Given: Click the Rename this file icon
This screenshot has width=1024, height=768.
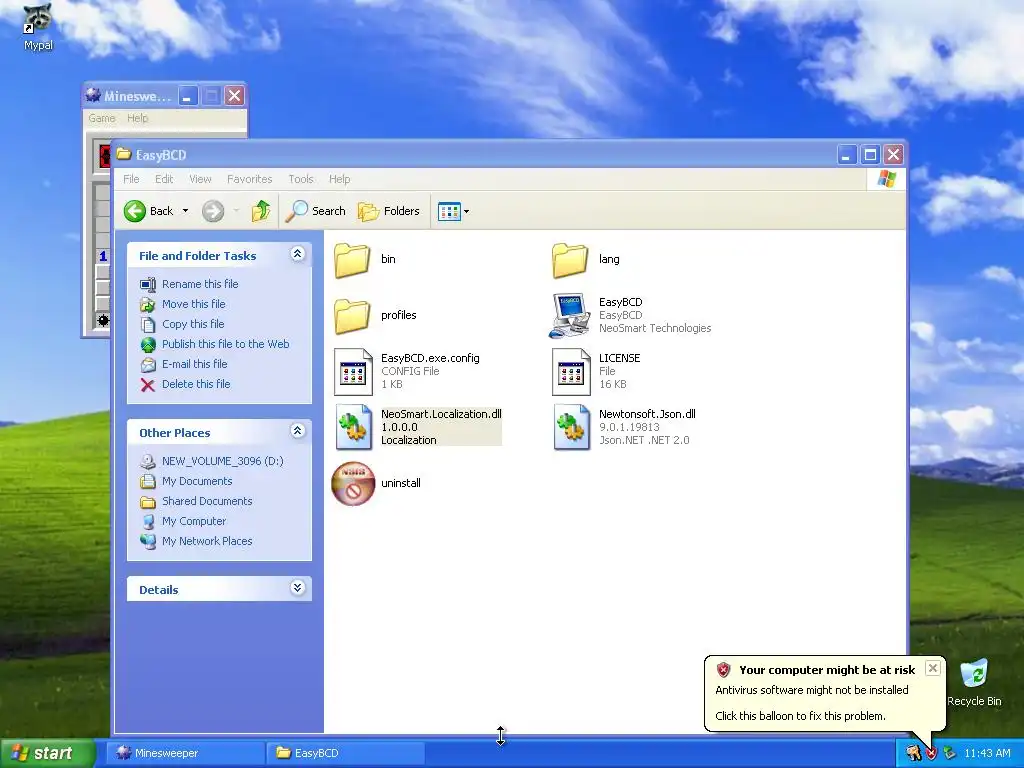Looking at the screenshot, I should pyautogui.click(x=148, y=285).
